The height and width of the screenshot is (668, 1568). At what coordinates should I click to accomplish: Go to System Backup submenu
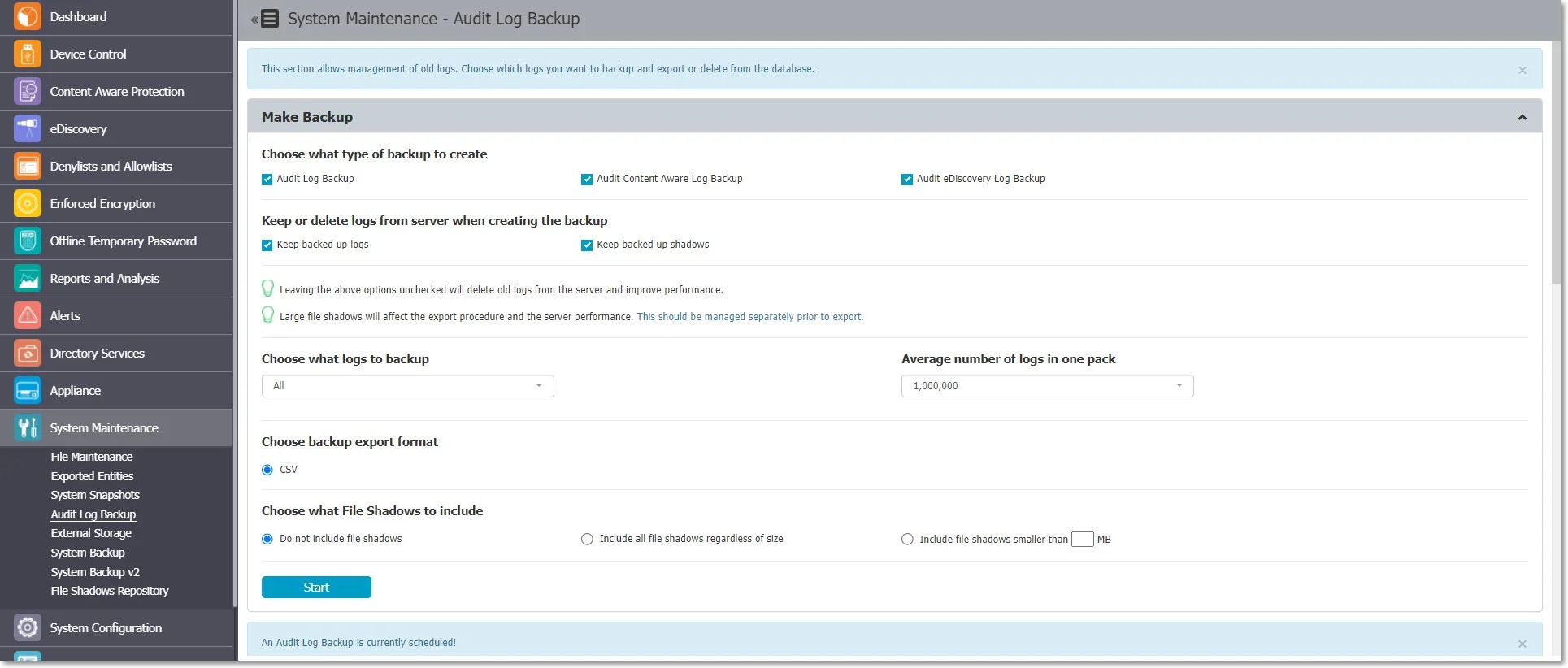(x=88, y=553)
